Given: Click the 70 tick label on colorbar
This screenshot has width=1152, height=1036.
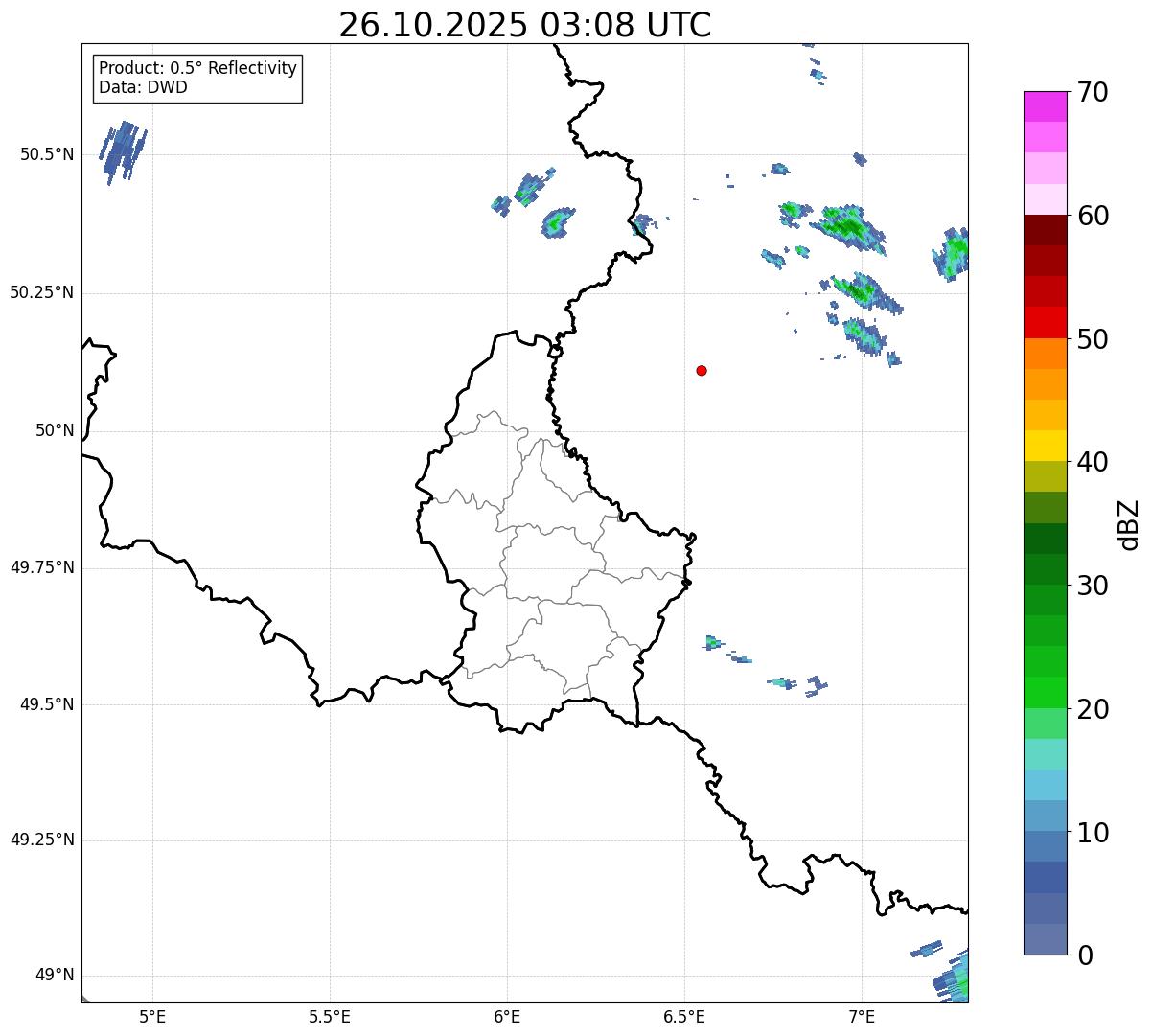Looking at the screenshot, I should [x=1093, y=92].
